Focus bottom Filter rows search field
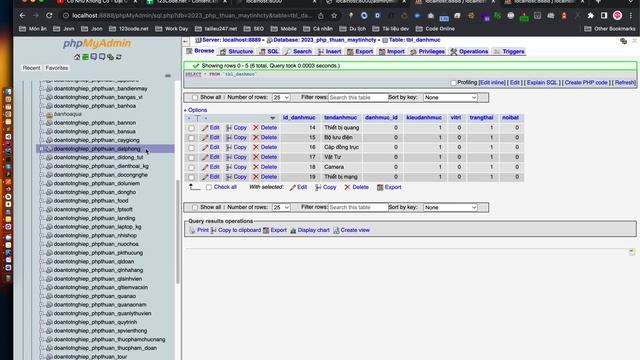The width and height of the screenshot is (640, 360). (x=358, y=207)
